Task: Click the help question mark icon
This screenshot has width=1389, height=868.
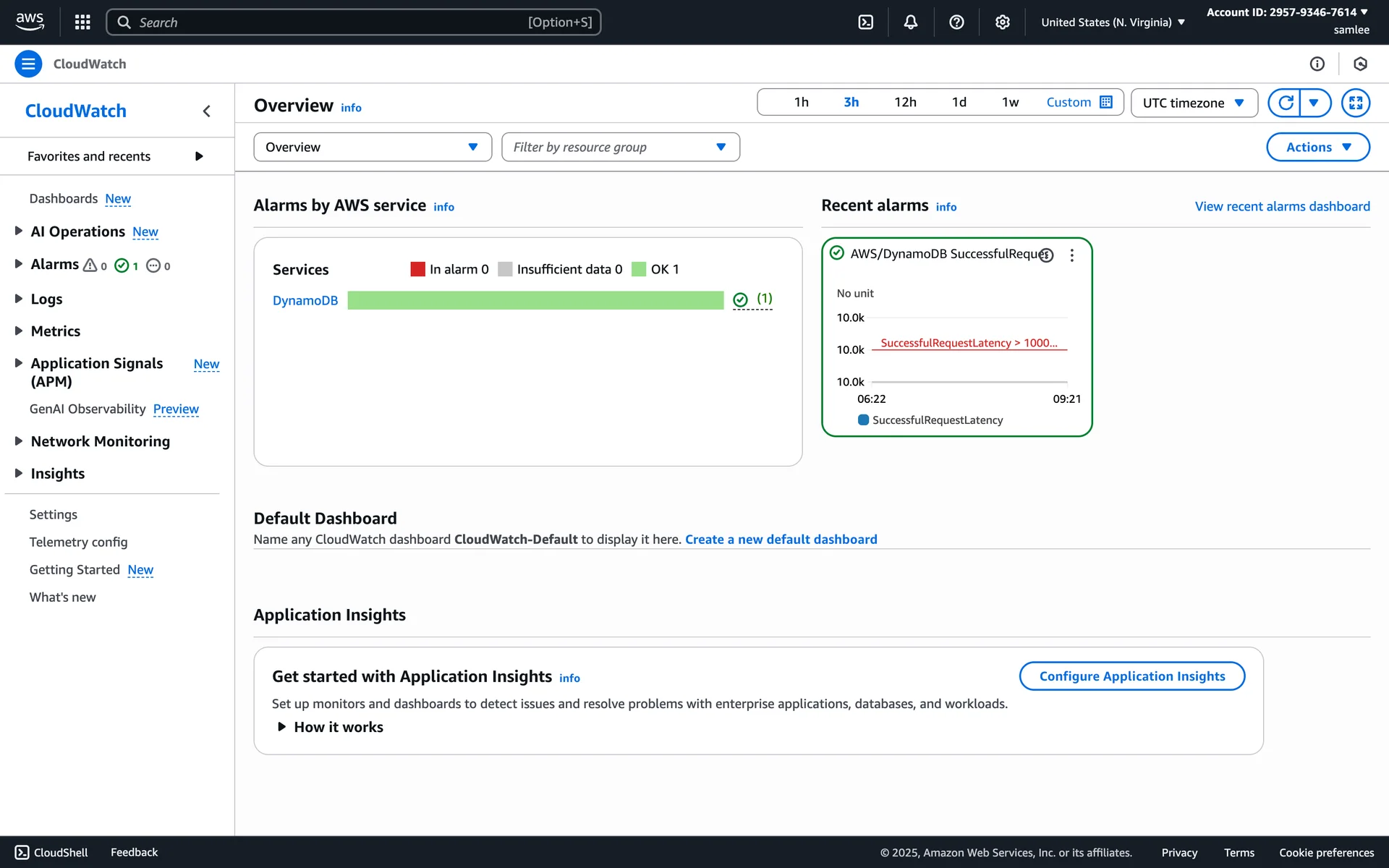Action: click(x=956, y=22)
